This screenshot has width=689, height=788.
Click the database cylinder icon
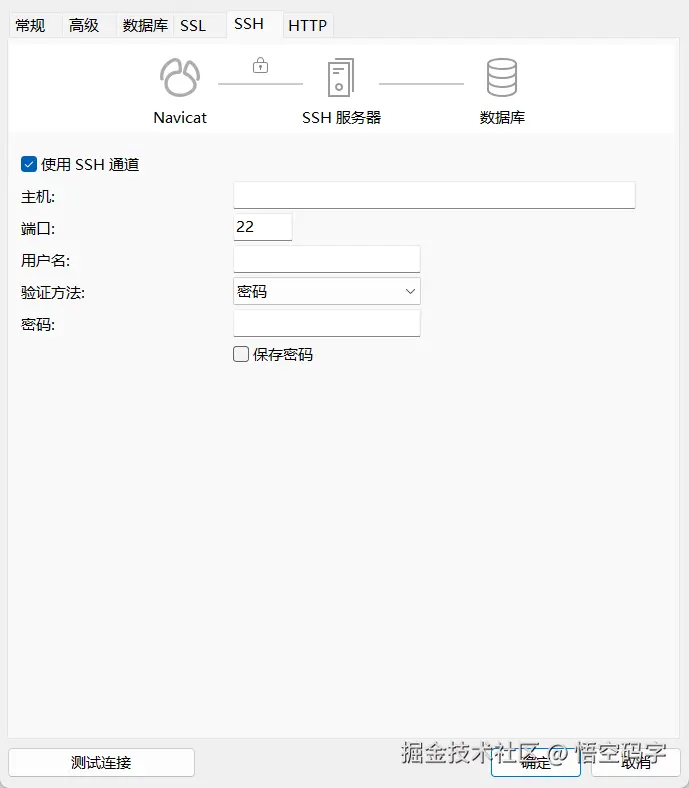(x=502, y=77)
